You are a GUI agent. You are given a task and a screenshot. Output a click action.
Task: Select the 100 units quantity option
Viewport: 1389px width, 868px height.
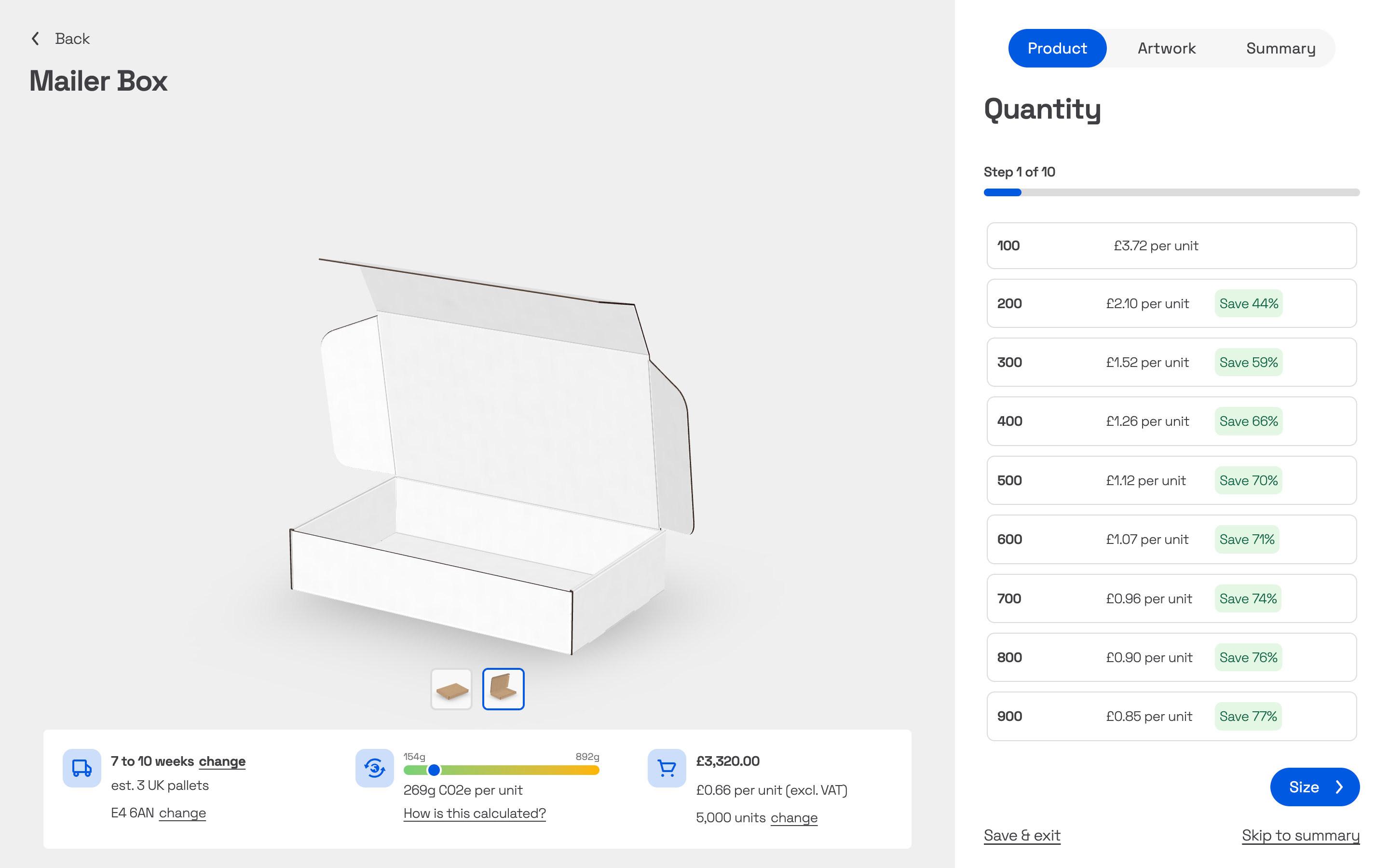tap(1171, 246)
